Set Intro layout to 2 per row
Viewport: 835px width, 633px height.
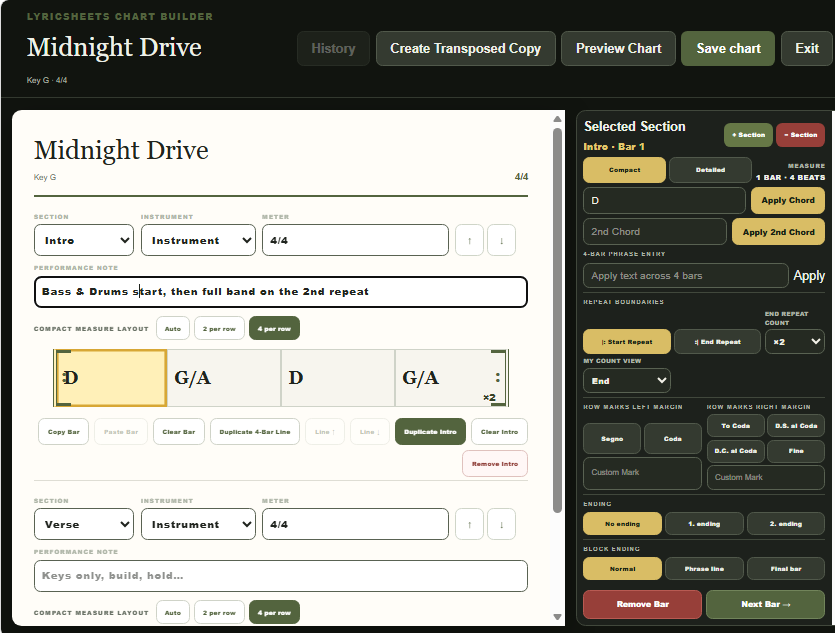pyautogui.click(x=219, y=328)
